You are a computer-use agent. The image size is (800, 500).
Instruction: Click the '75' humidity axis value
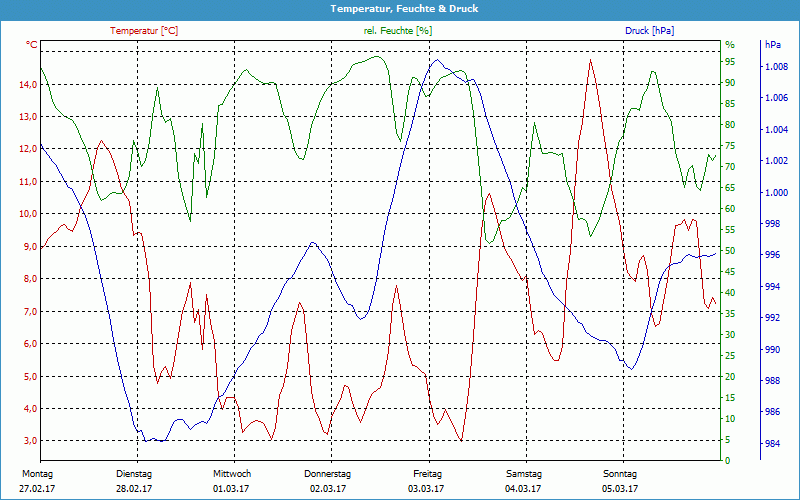[730, 145]
